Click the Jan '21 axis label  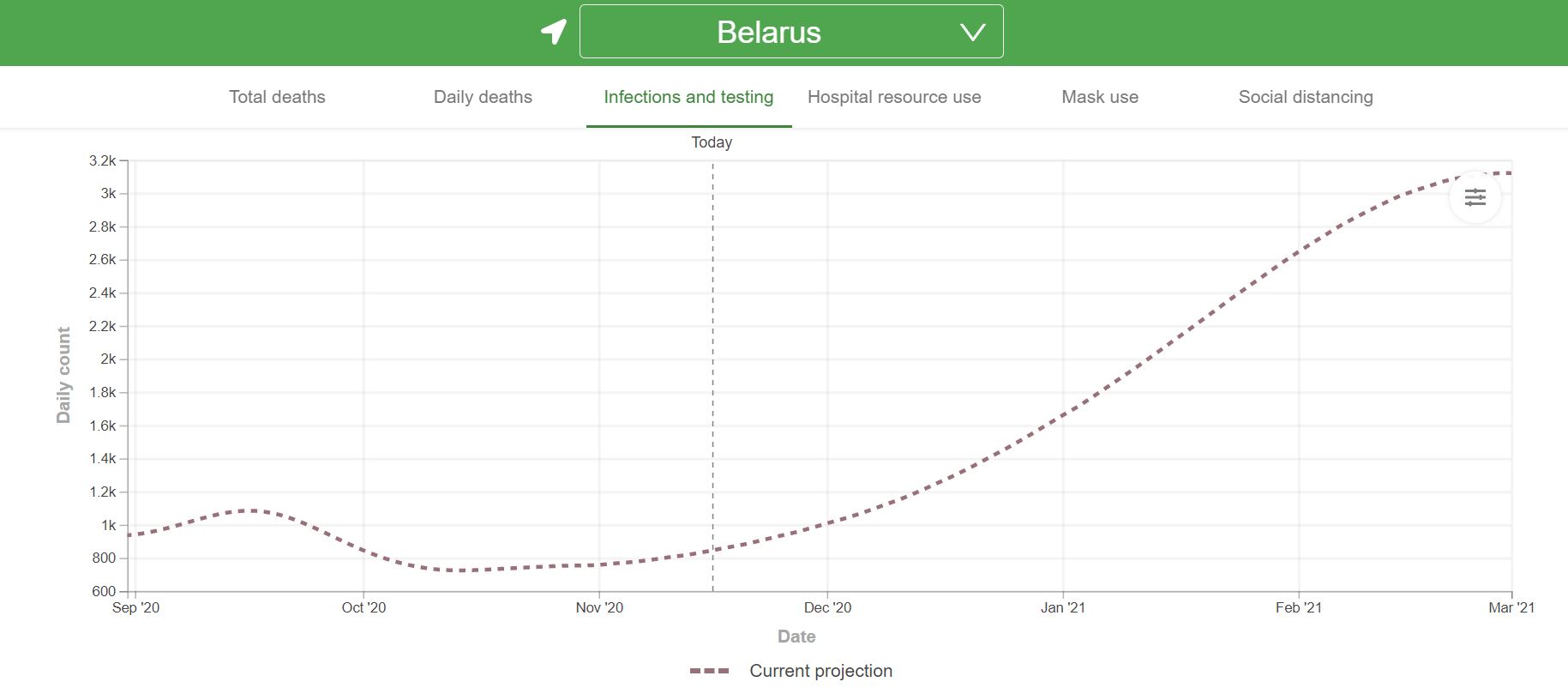point(1063,607)
